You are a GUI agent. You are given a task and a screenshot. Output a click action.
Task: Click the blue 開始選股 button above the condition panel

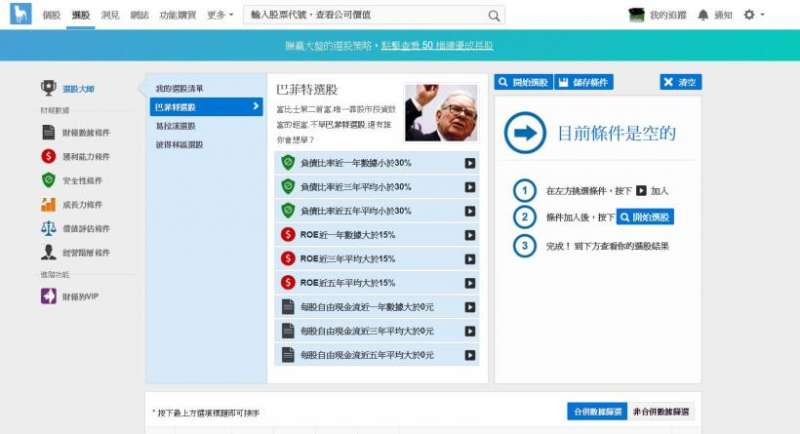click(x=523, y=82)
